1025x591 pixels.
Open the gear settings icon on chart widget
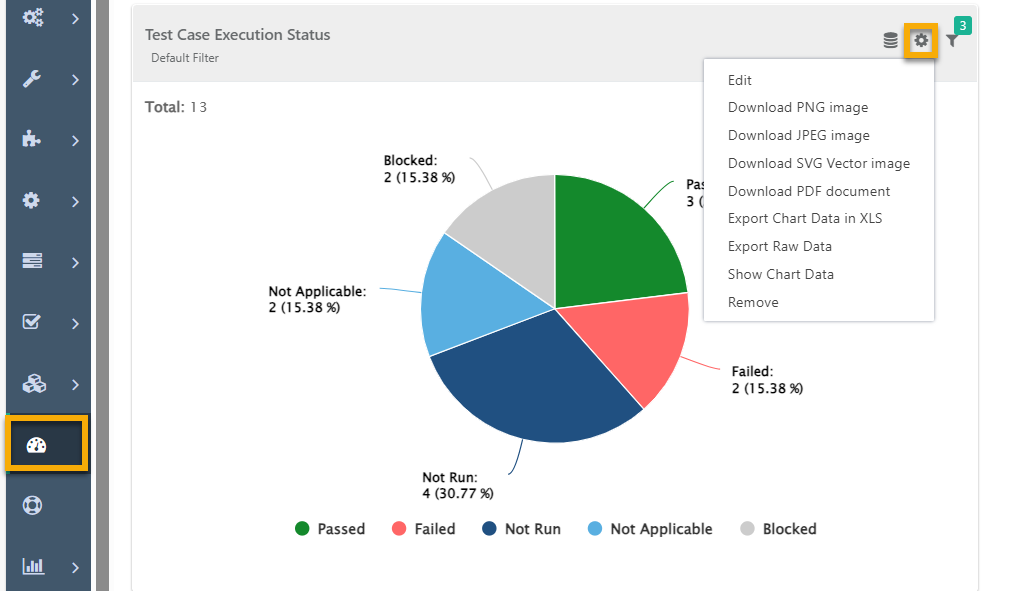920,41
